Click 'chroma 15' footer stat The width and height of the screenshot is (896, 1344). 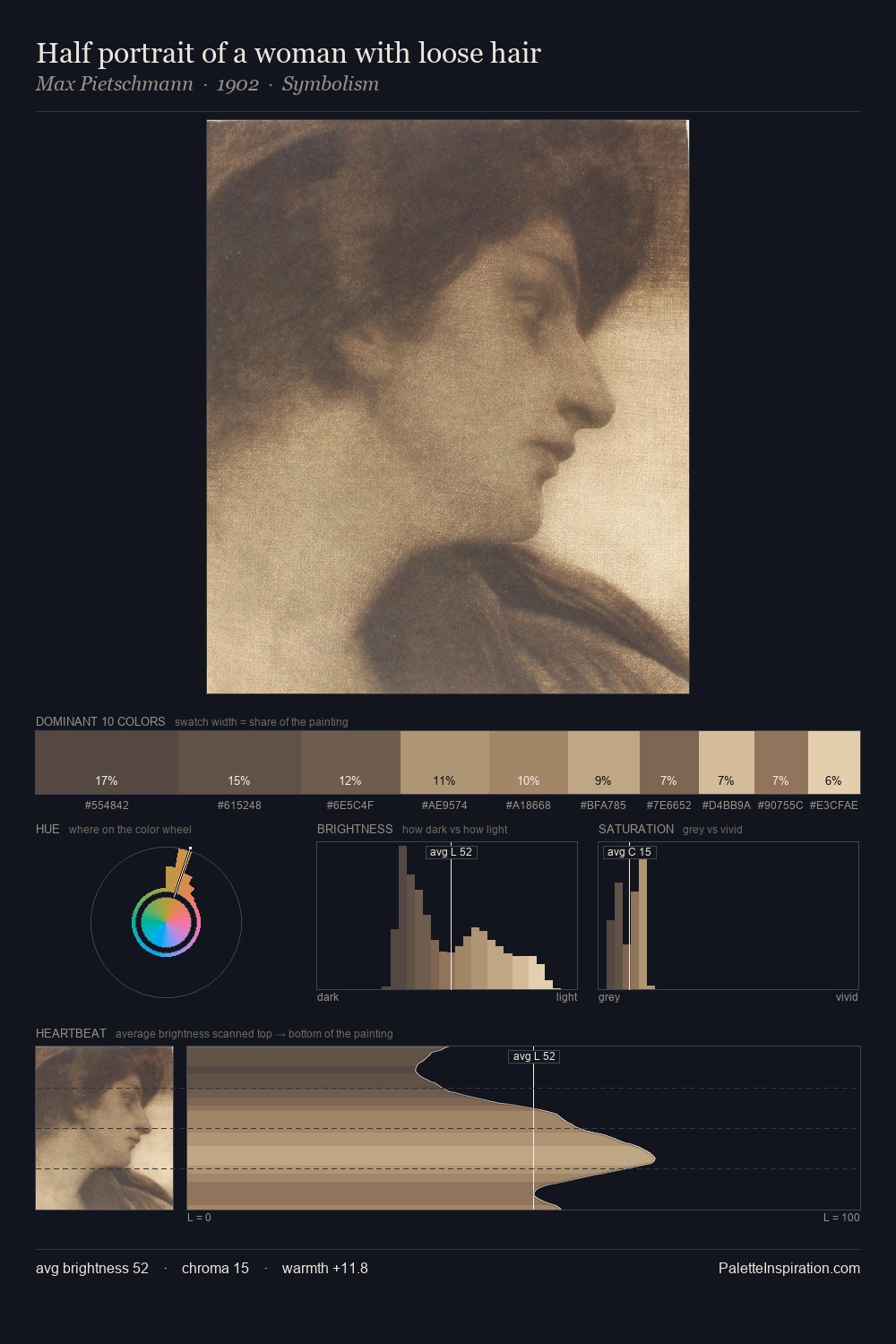[x=215, y=1268]
